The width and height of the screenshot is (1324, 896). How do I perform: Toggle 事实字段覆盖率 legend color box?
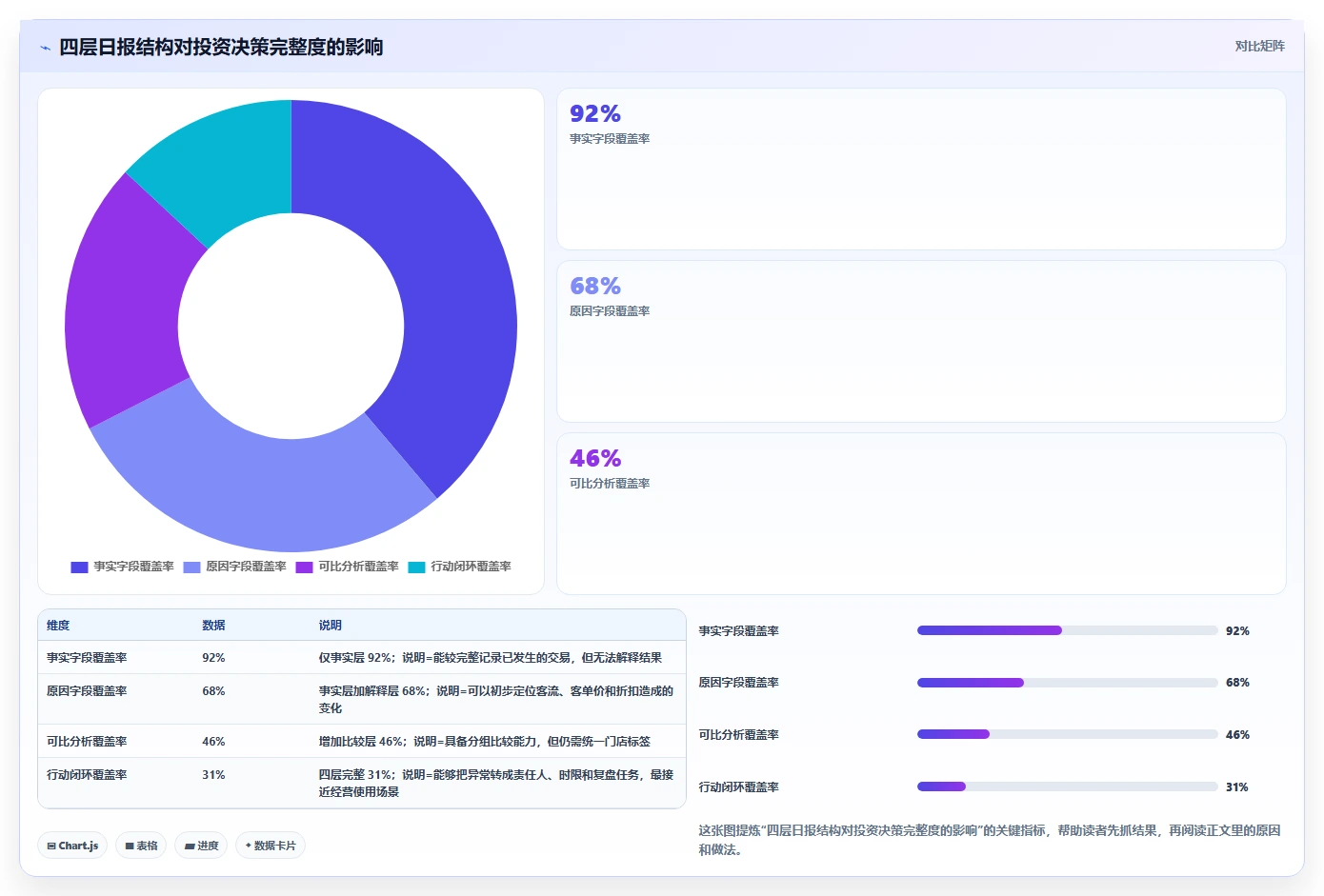(x=79, y=567)
